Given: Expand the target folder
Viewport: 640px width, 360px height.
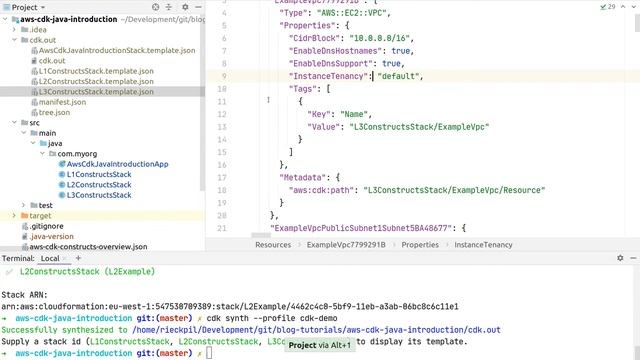Looking at the screenshot, I should tap(14, 216).
